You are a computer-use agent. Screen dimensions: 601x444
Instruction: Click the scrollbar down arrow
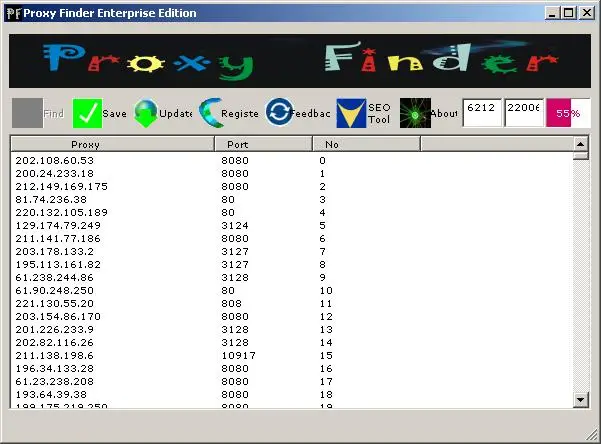[580, 400]
